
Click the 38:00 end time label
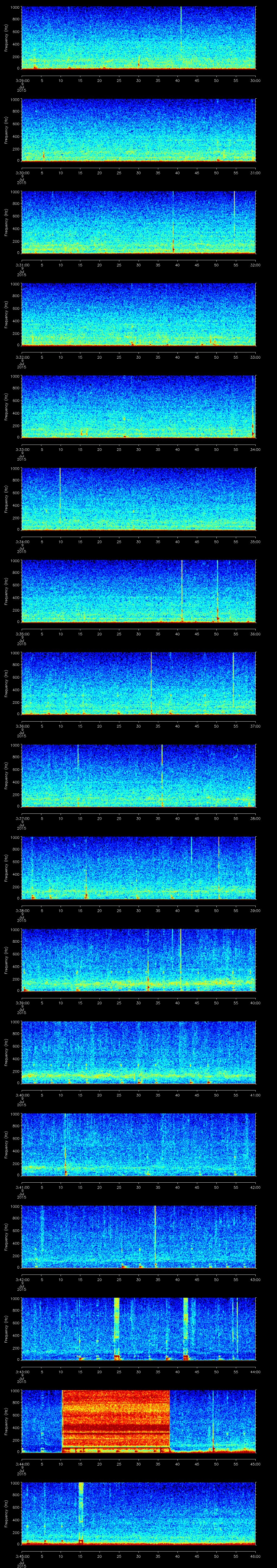(x=255, y=818)
